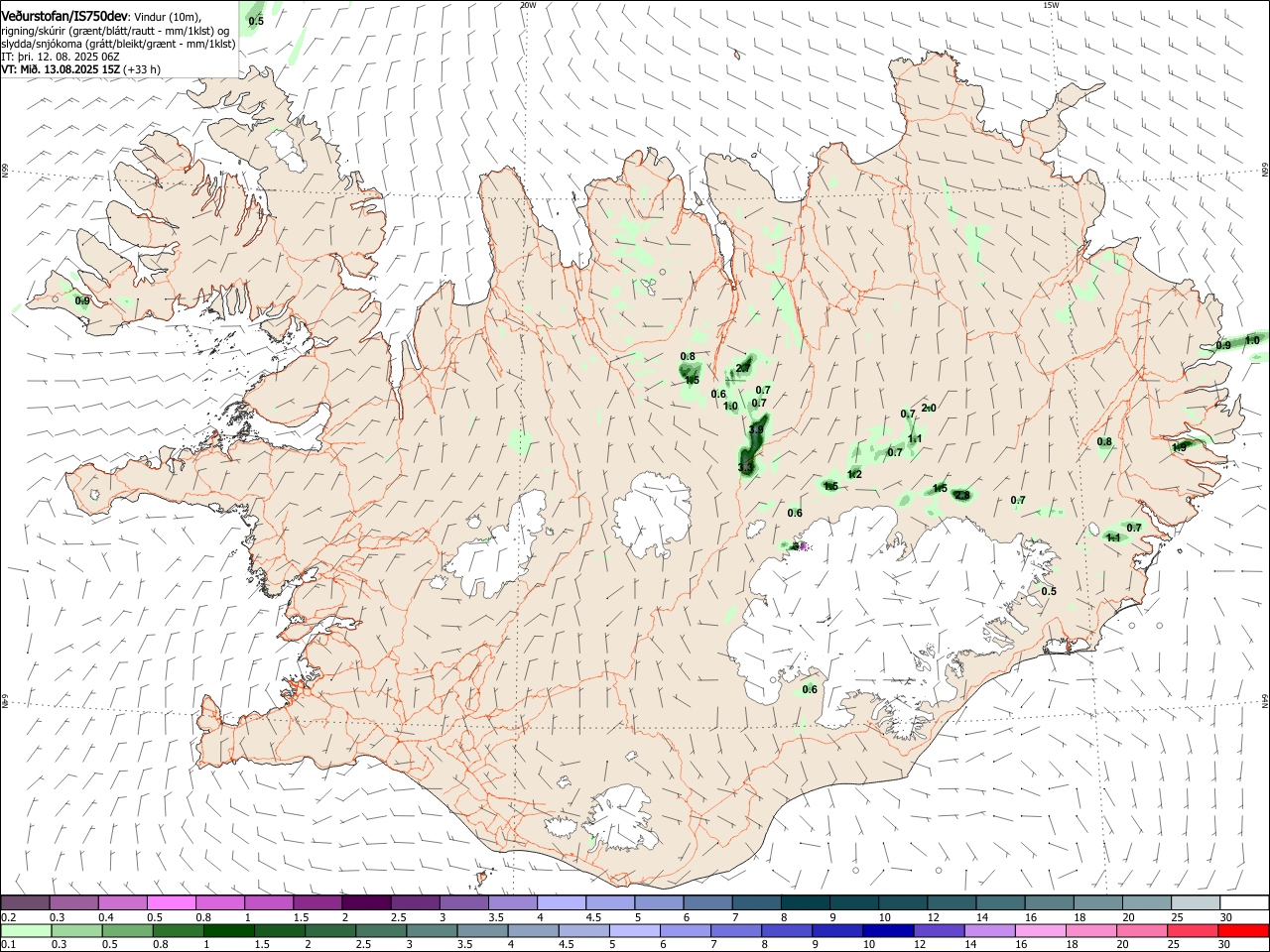Click the 15W longitude label
Screen dimensions: 1270x952
[1051, 5]
